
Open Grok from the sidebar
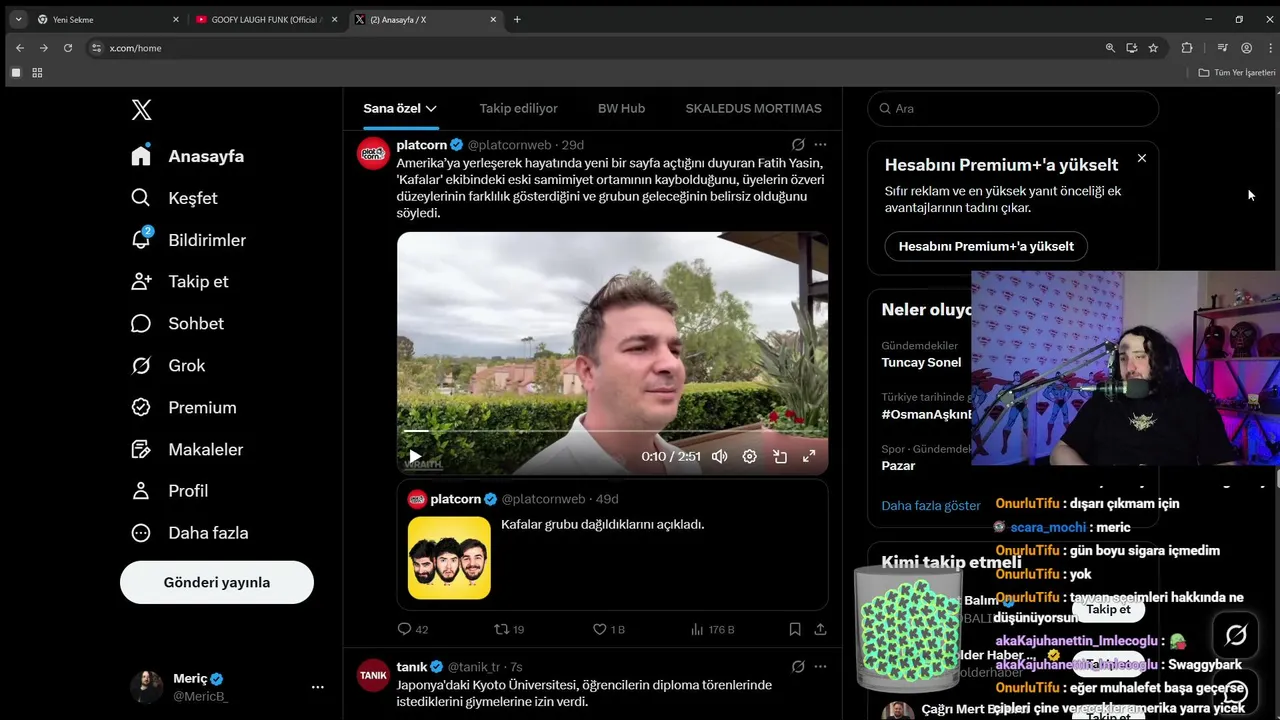pyautogui.click(x=168, y=366)
